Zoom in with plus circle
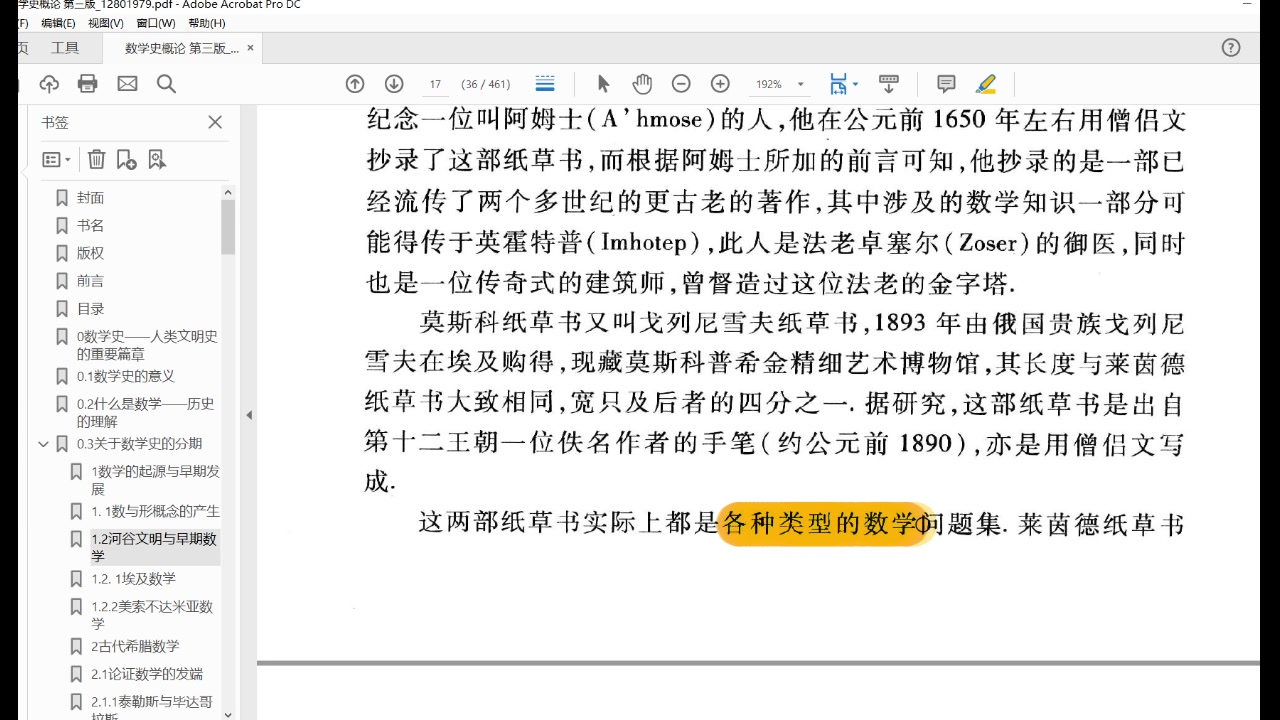 (720, 84)
